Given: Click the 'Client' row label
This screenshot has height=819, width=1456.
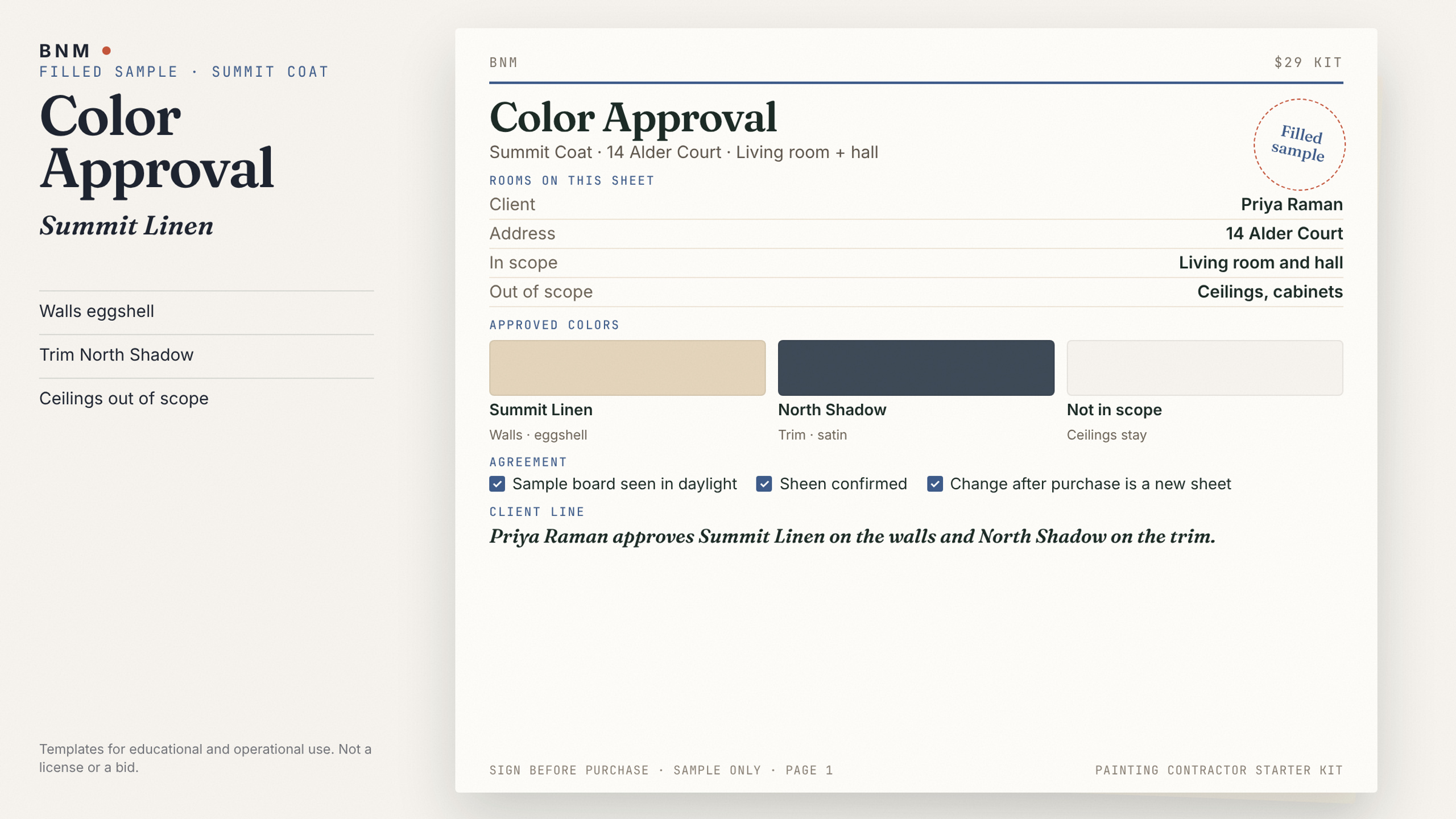Looking at the screenshot, I should click(x=512, y=204).
